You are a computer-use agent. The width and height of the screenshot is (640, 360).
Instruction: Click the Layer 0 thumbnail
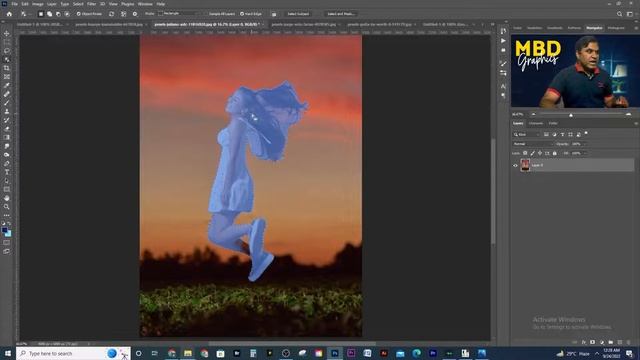click(525, 165)
